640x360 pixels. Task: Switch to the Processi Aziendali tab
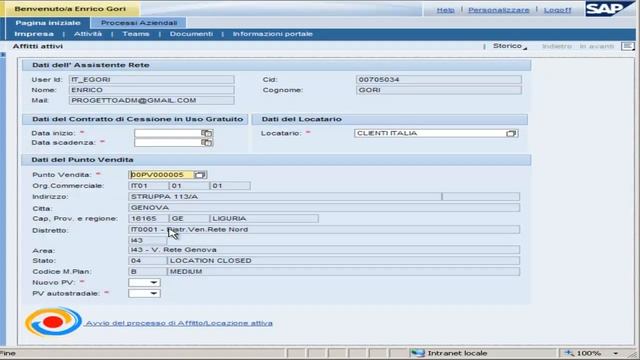[139, 23]
